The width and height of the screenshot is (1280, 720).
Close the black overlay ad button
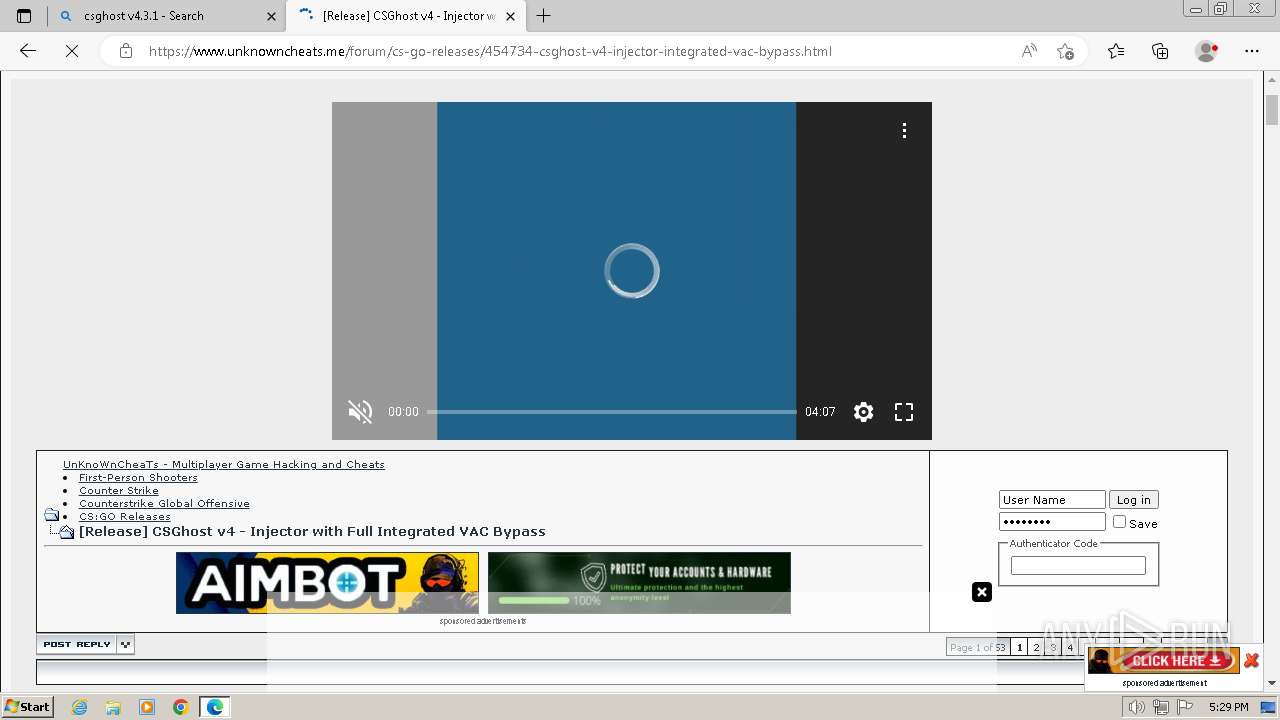click(982, 592)
